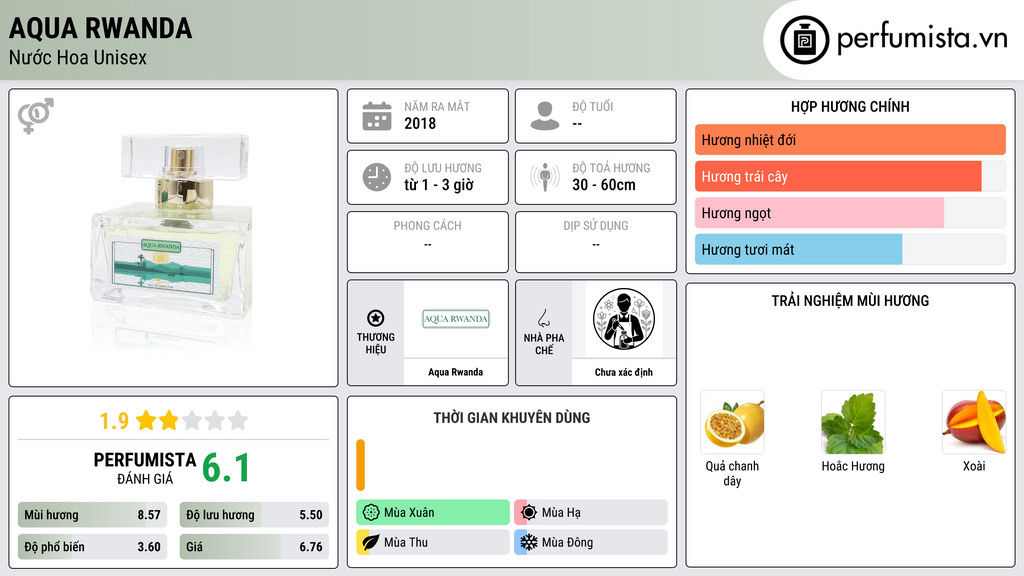Click the Thời gian khuyên dùng heading
This screenshot has width=1024, height=576.
click(512, 418)
